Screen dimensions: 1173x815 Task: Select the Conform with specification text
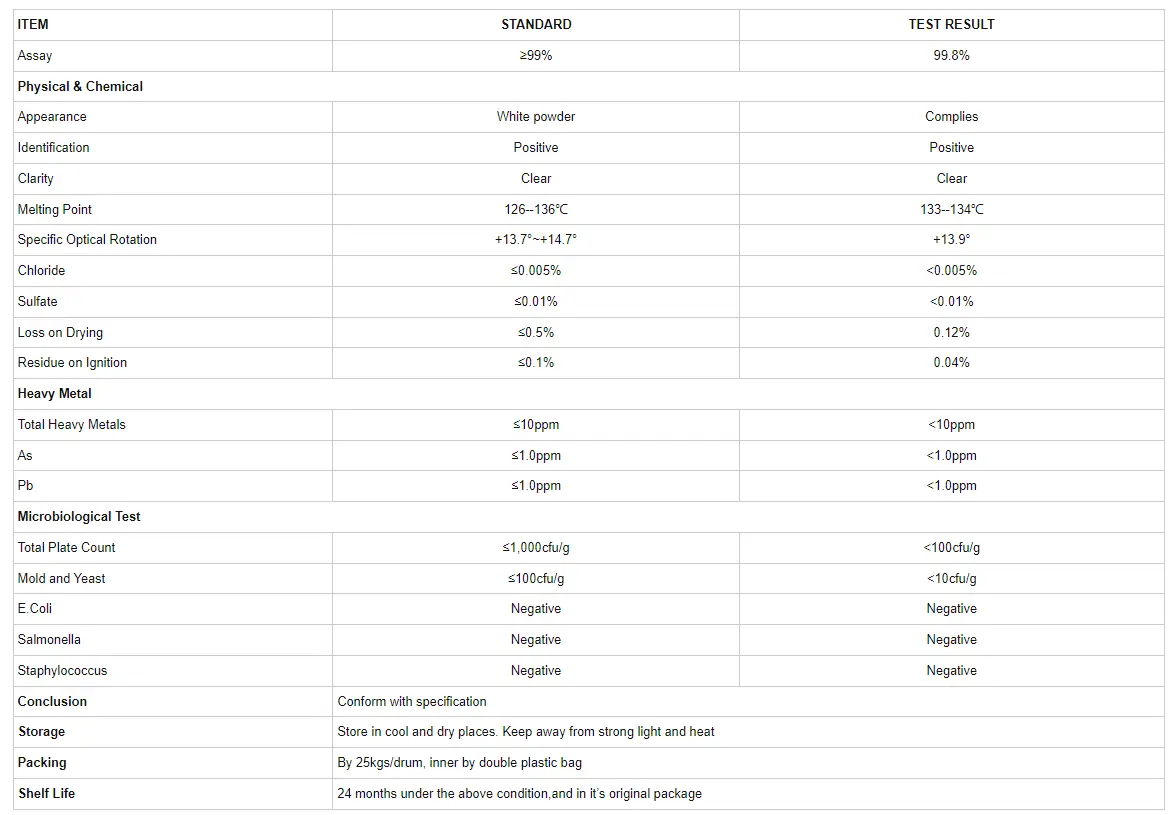tap(412, 702)
